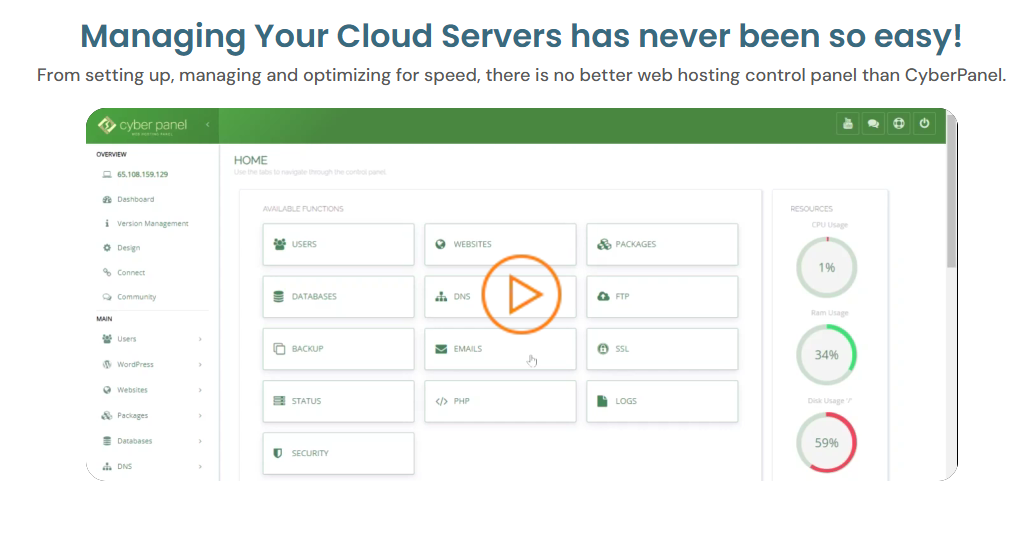
Task: Select the Databases tile icon
Action: tap(279, 297)
